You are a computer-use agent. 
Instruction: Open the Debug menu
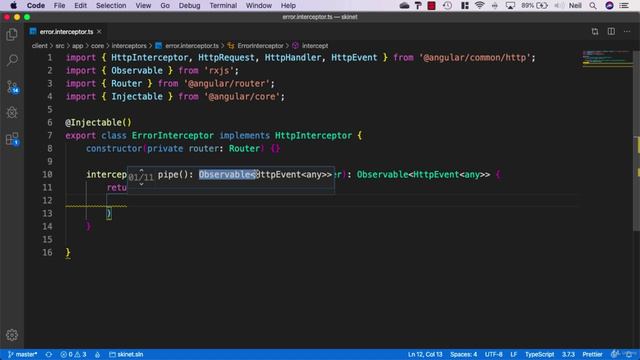click(189, 5)
